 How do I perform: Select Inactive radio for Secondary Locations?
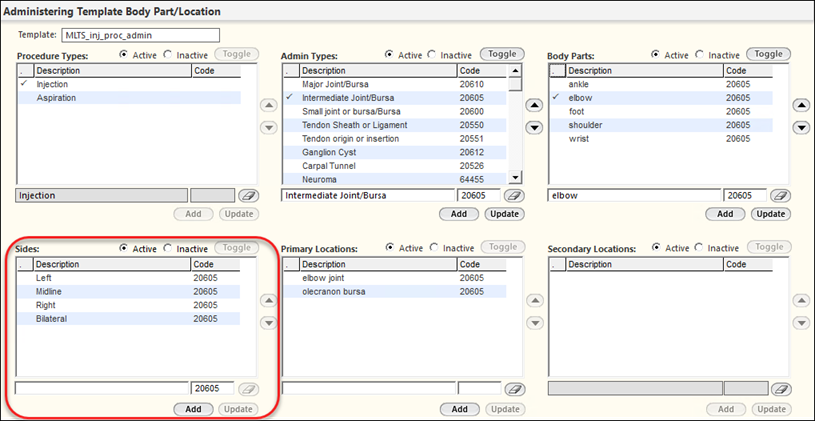tap(700, 248)
